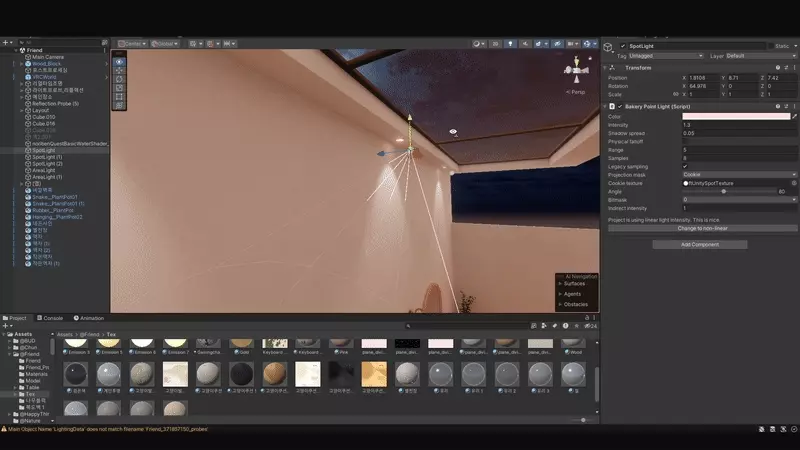Collapse the Friend scene in hierarchy
Viewport: 800px width, 450px height.
click(16, 51)
